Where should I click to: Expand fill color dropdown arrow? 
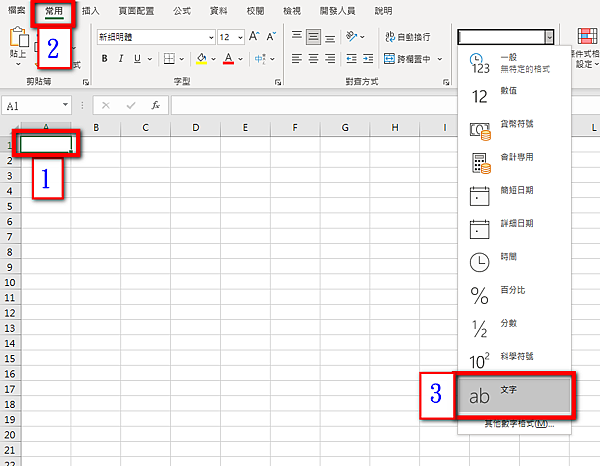[213, 59]
